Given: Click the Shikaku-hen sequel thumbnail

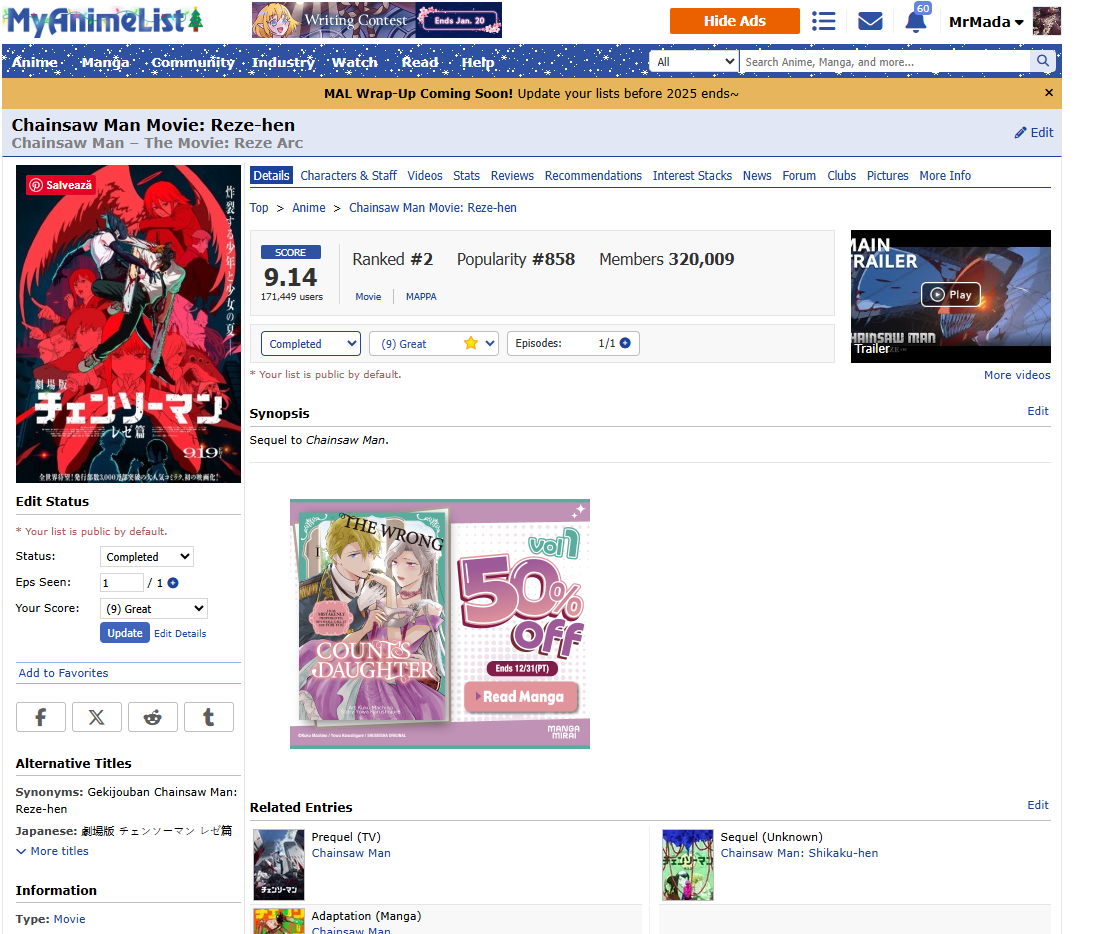Looking at the screenshot, I should click(x=688, y=865).
